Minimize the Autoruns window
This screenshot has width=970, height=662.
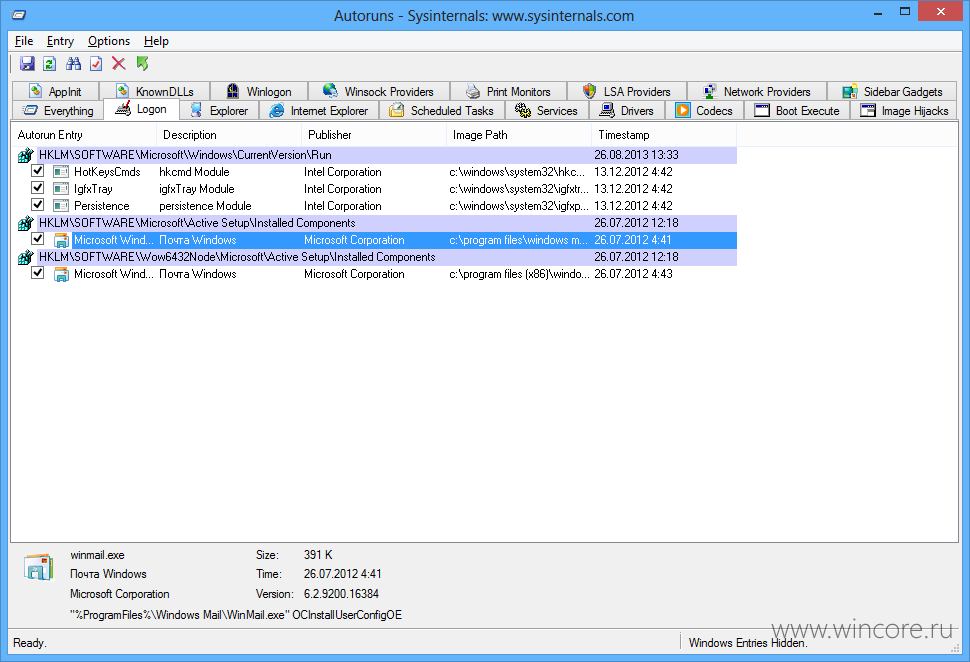[878, 12]
